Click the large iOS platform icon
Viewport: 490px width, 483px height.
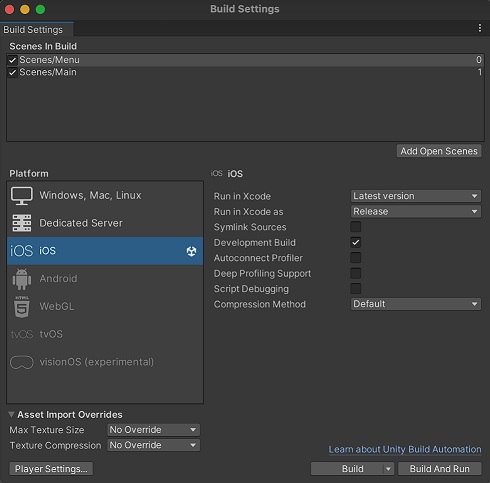22,251
